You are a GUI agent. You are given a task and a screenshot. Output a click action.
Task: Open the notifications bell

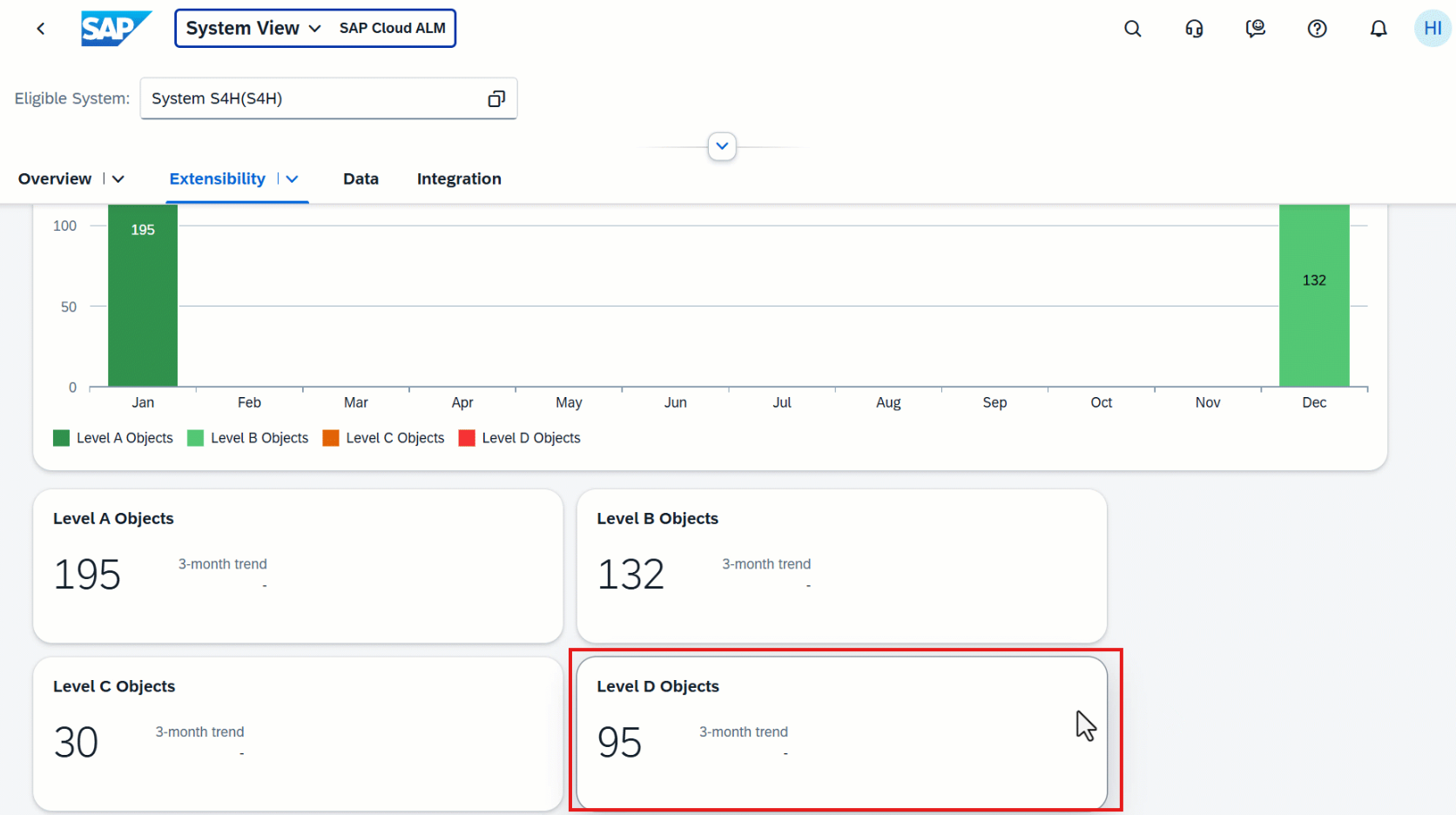(1378, 29)
